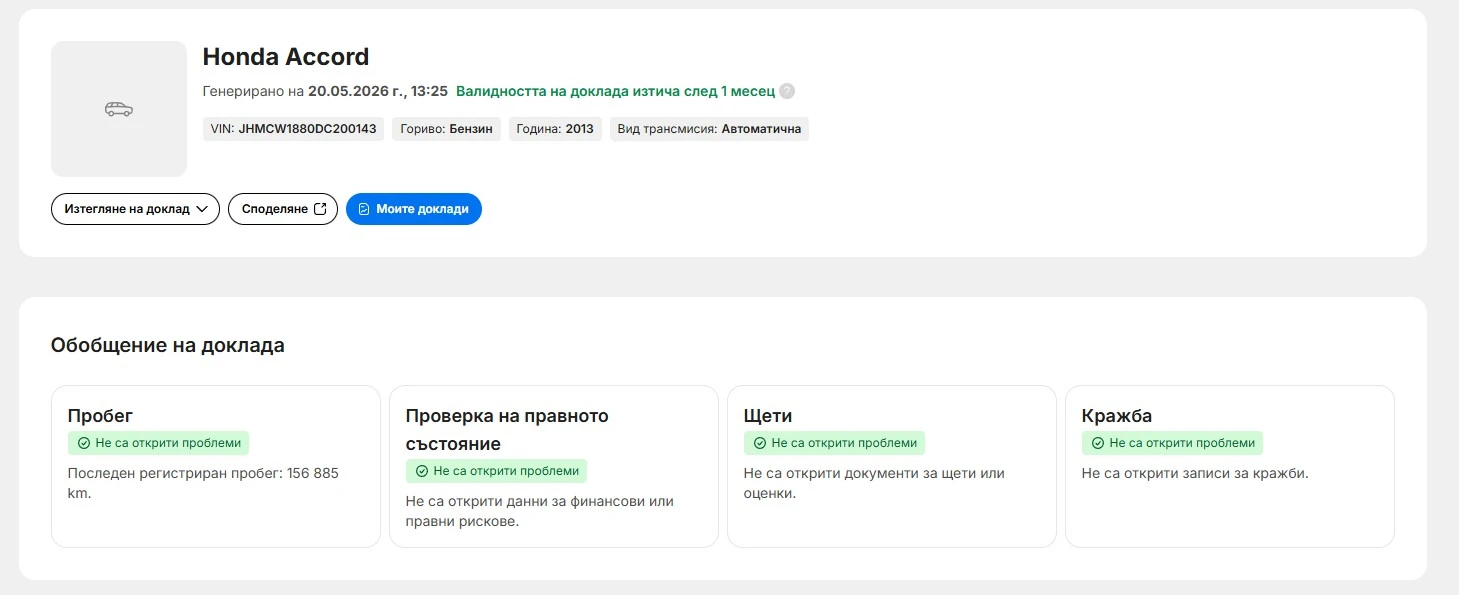Click the text about no damage documents found
The width and height of the screenshot is (1459, 595).
click(x=874, y=483)
